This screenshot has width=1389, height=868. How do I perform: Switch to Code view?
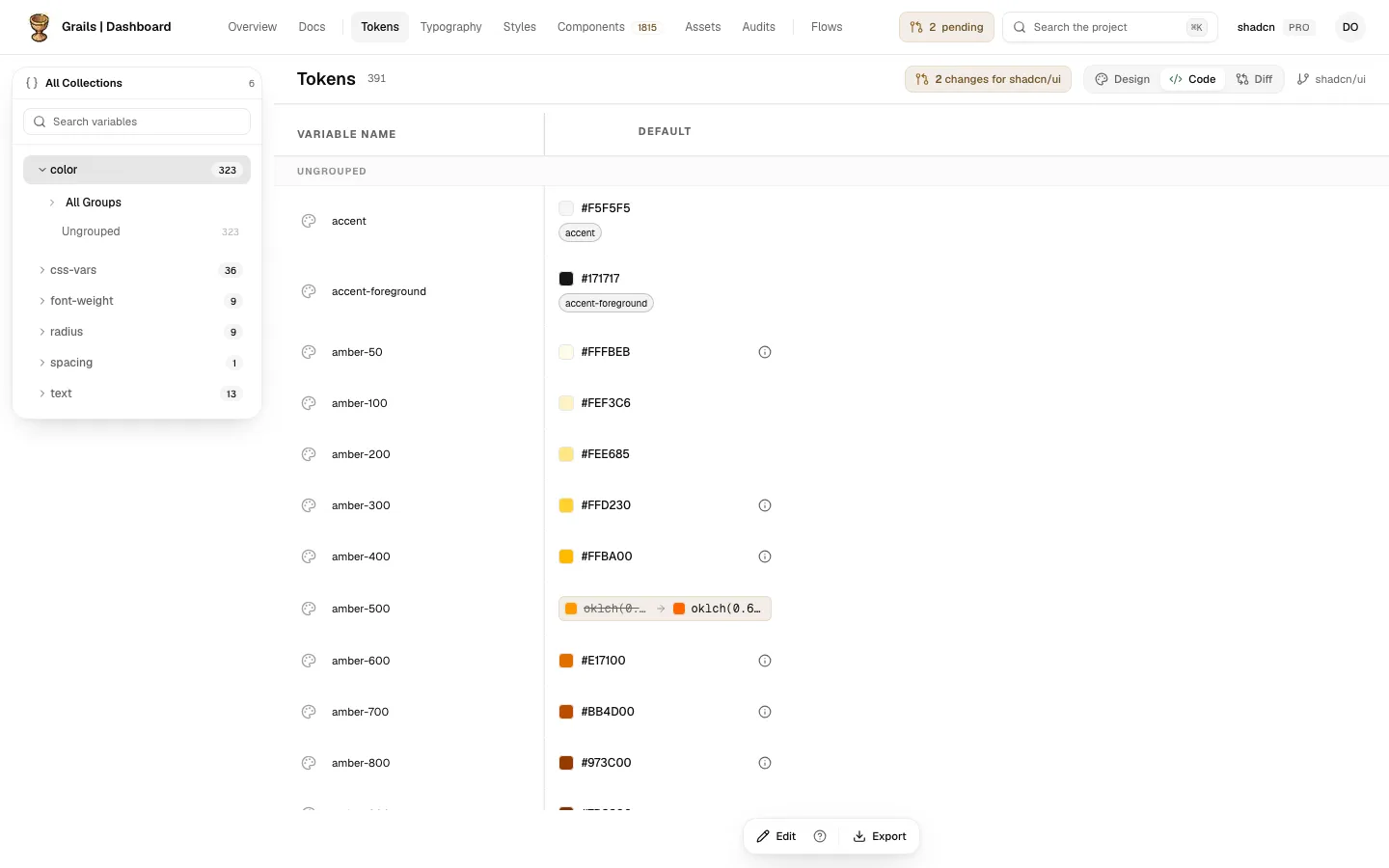[1192, 79]
